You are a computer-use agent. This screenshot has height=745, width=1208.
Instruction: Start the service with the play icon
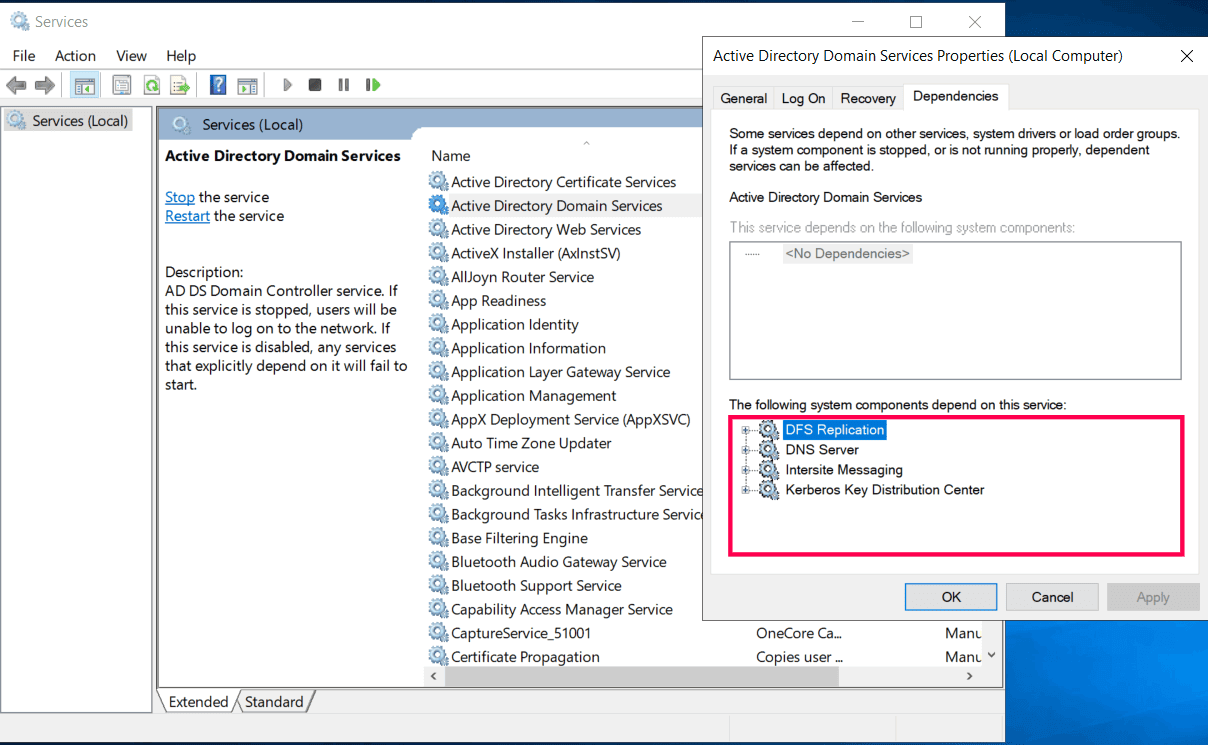pyautogui.click(x=287, y=84)
